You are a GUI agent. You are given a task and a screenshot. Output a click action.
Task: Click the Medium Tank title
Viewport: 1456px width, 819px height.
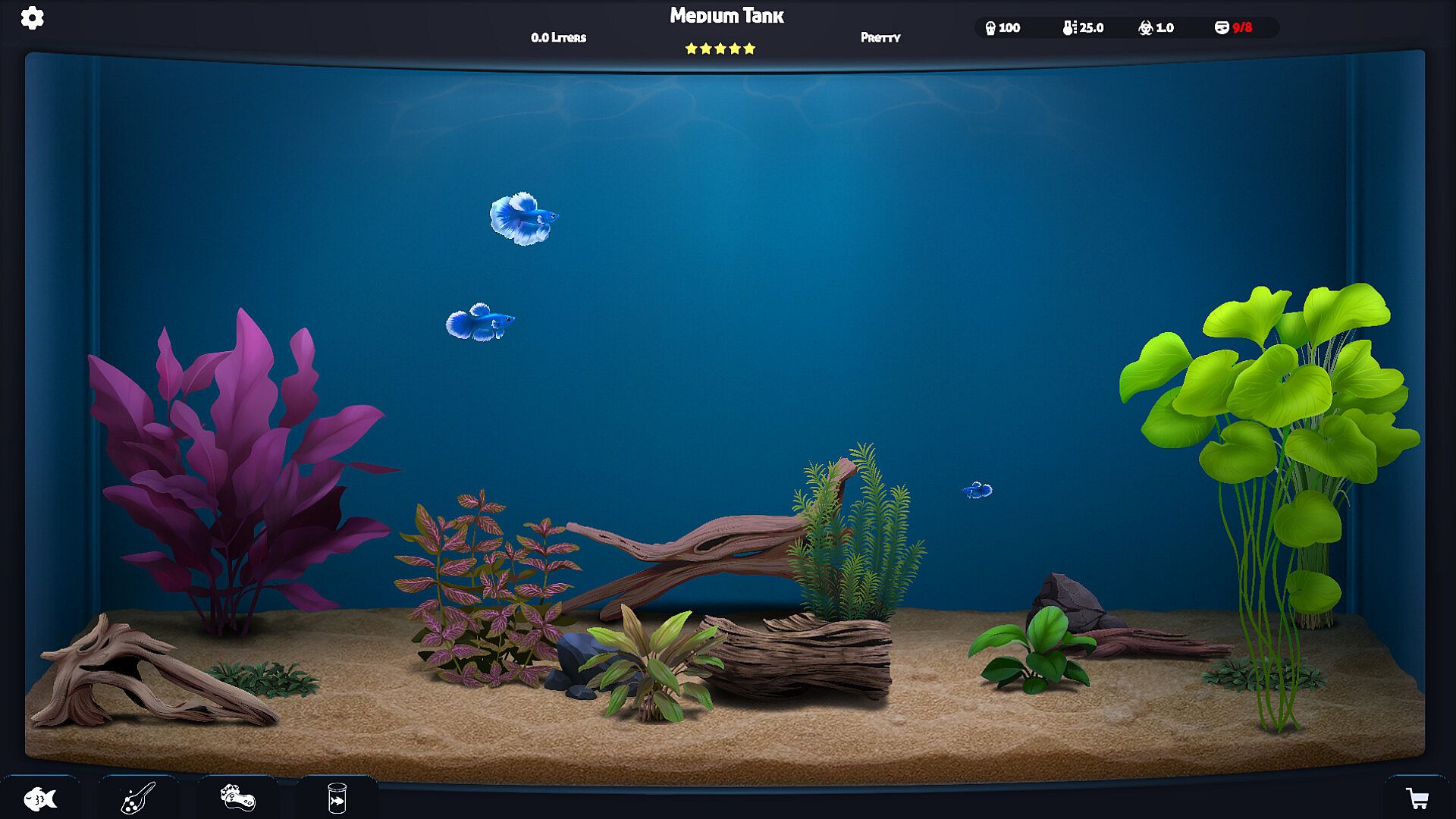point(726,16)
